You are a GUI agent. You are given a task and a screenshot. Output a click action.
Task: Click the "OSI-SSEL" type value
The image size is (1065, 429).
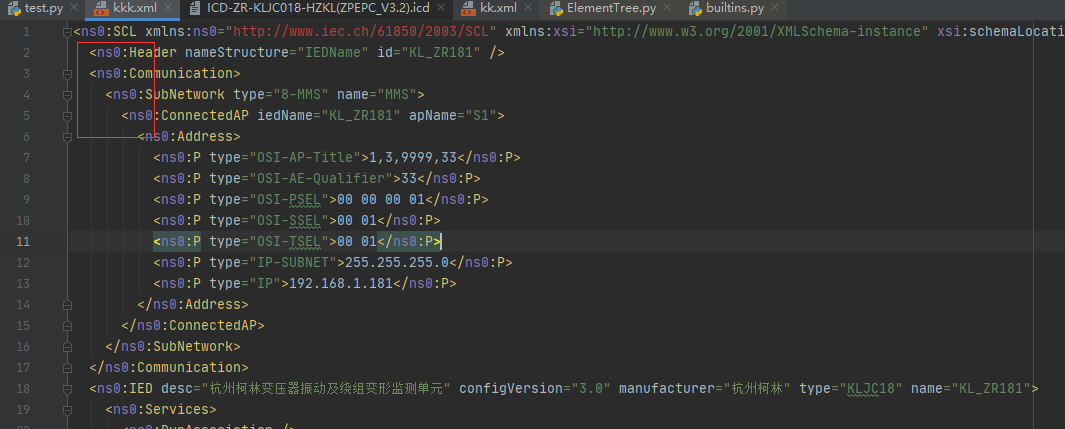(289, 221)
